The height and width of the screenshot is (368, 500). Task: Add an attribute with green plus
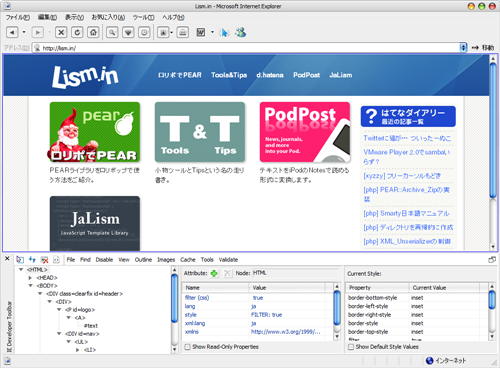coord(214,273)
